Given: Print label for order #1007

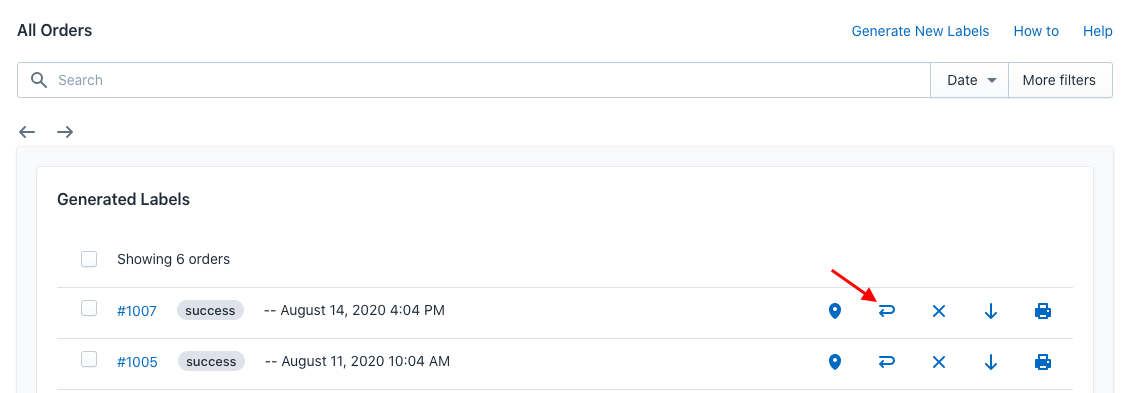Looking at the screenshot, I should click(x=1043, y=311).
